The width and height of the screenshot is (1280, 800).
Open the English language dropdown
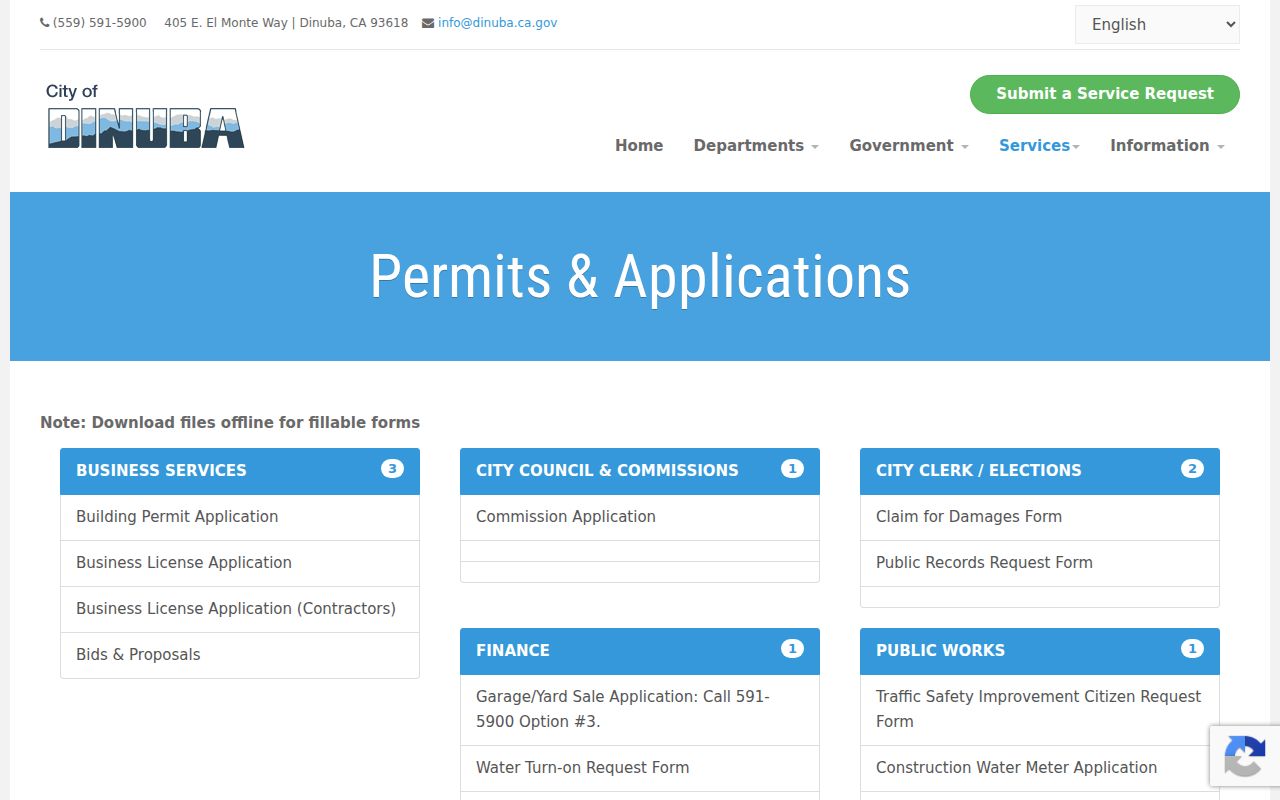click(x=1157, y=24)
